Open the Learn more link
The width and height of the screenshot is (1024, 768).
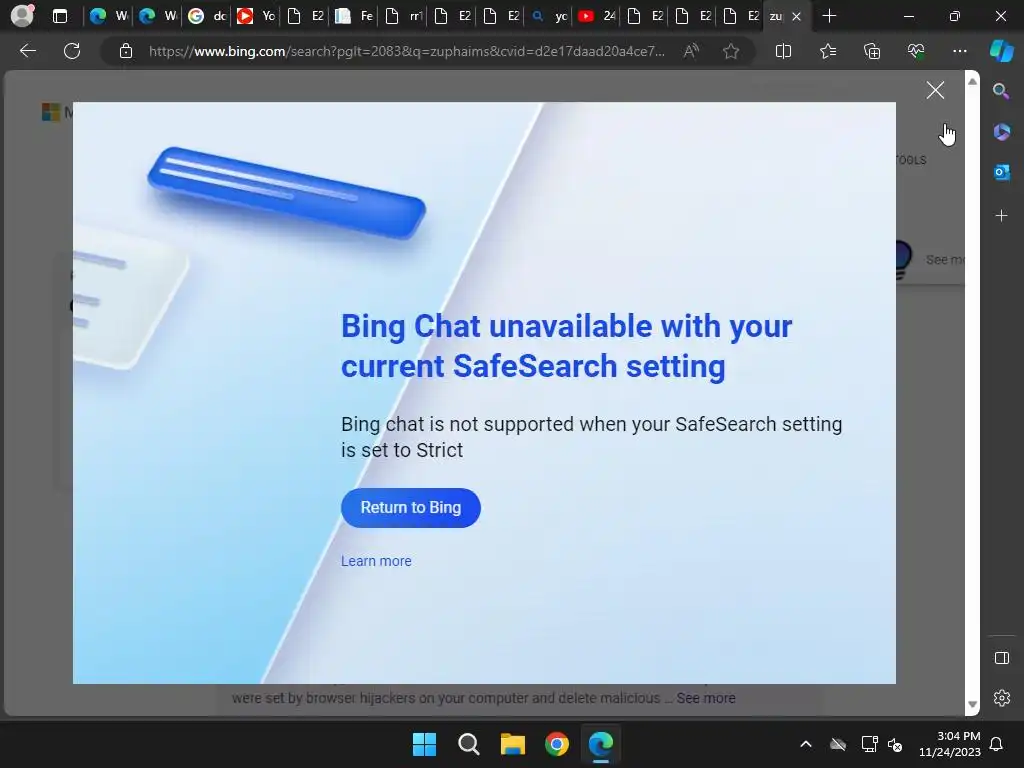(376, 561)
